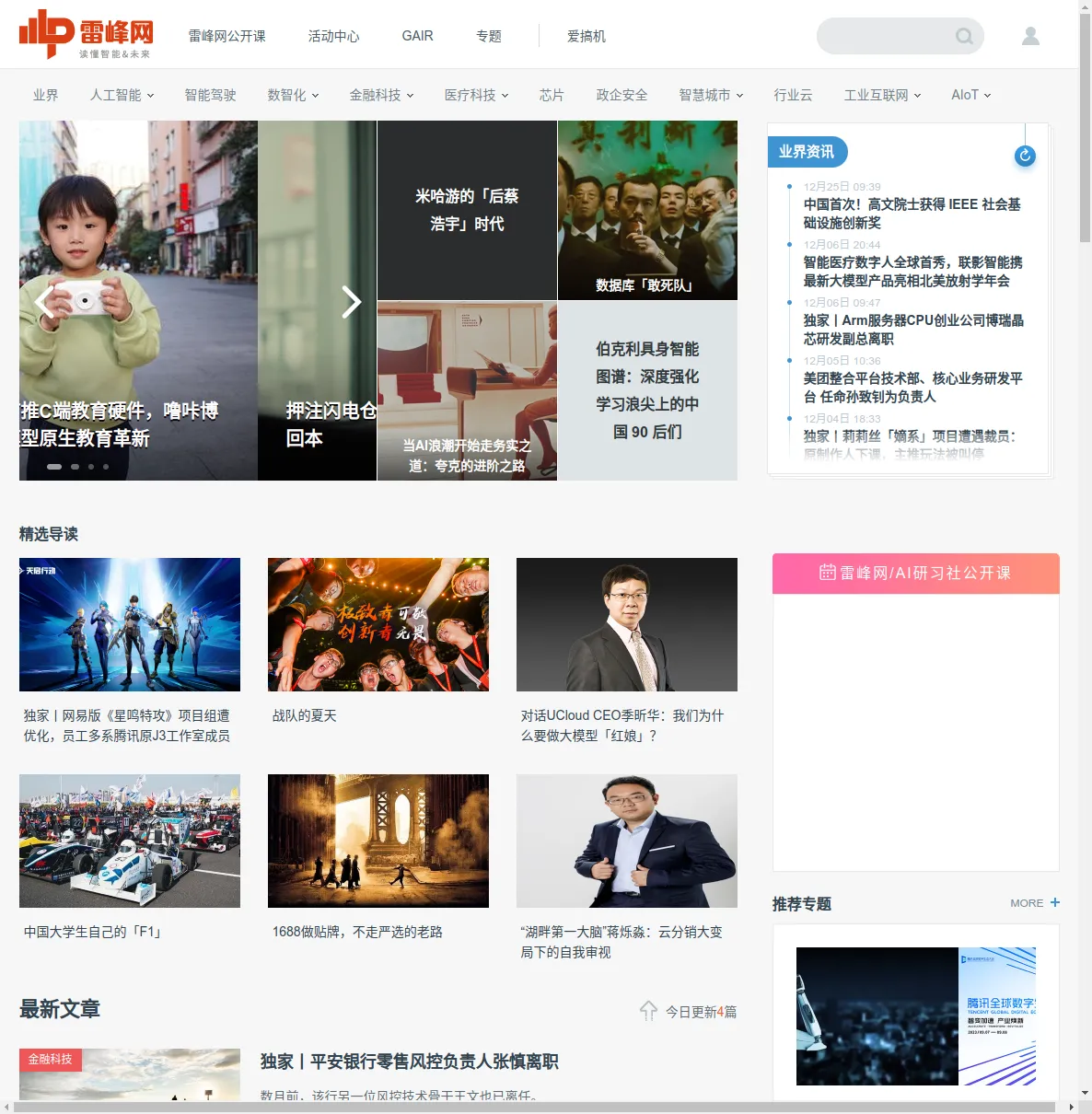
Task: Open tile 当AI浪潮开始走务实之道
Action: point(467,390)
